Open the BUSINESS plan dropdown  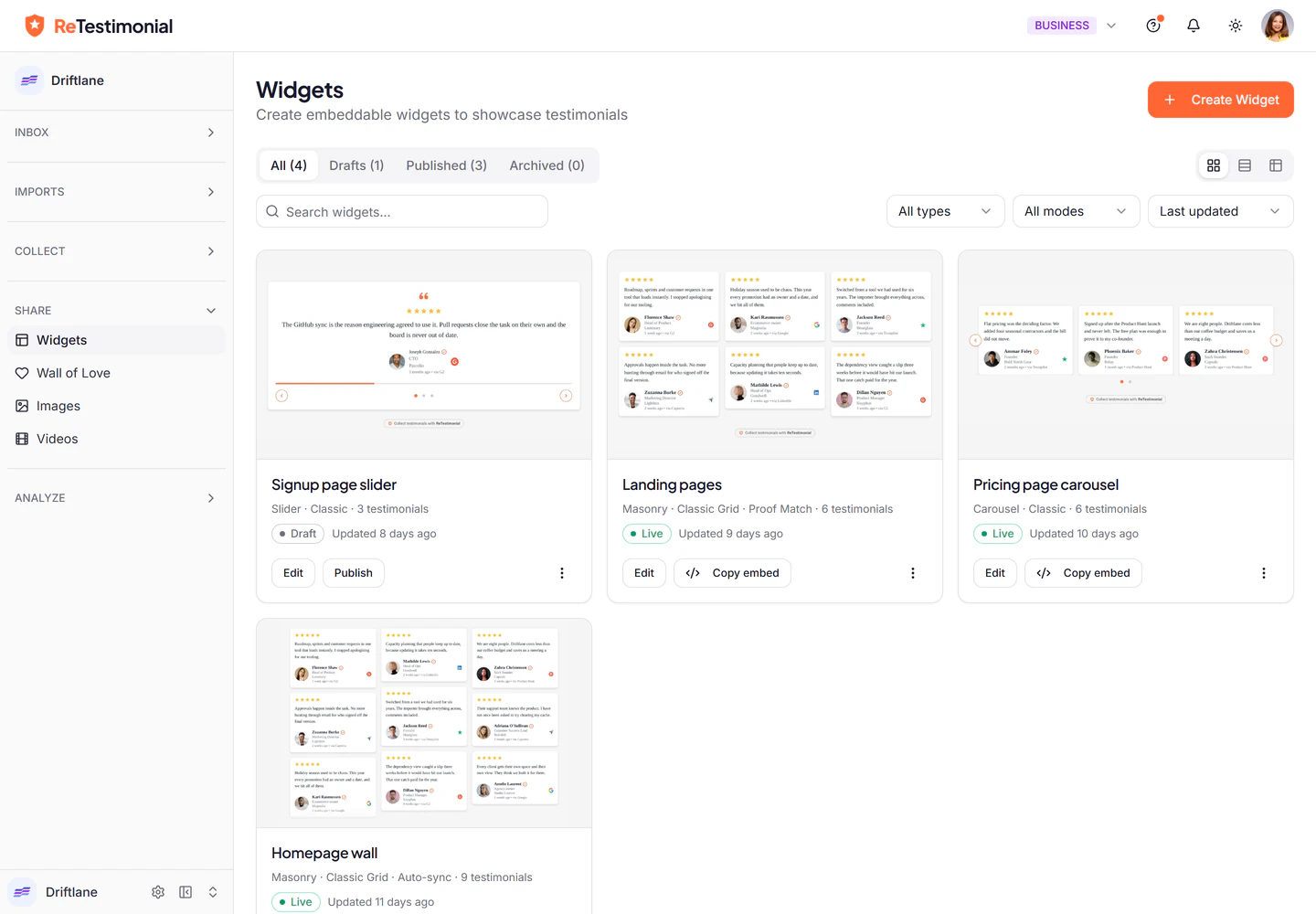point(1073,26)
